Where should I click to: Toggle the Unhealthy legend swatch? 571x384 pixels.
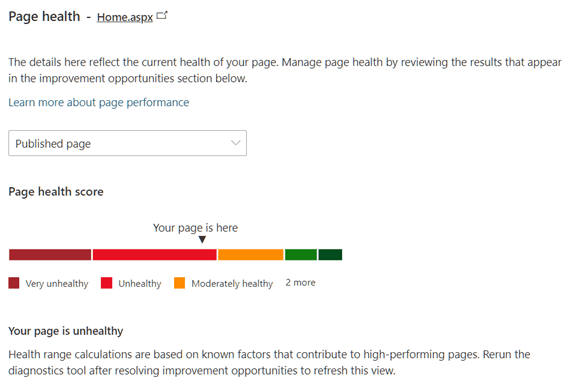(x=106, y=283)
